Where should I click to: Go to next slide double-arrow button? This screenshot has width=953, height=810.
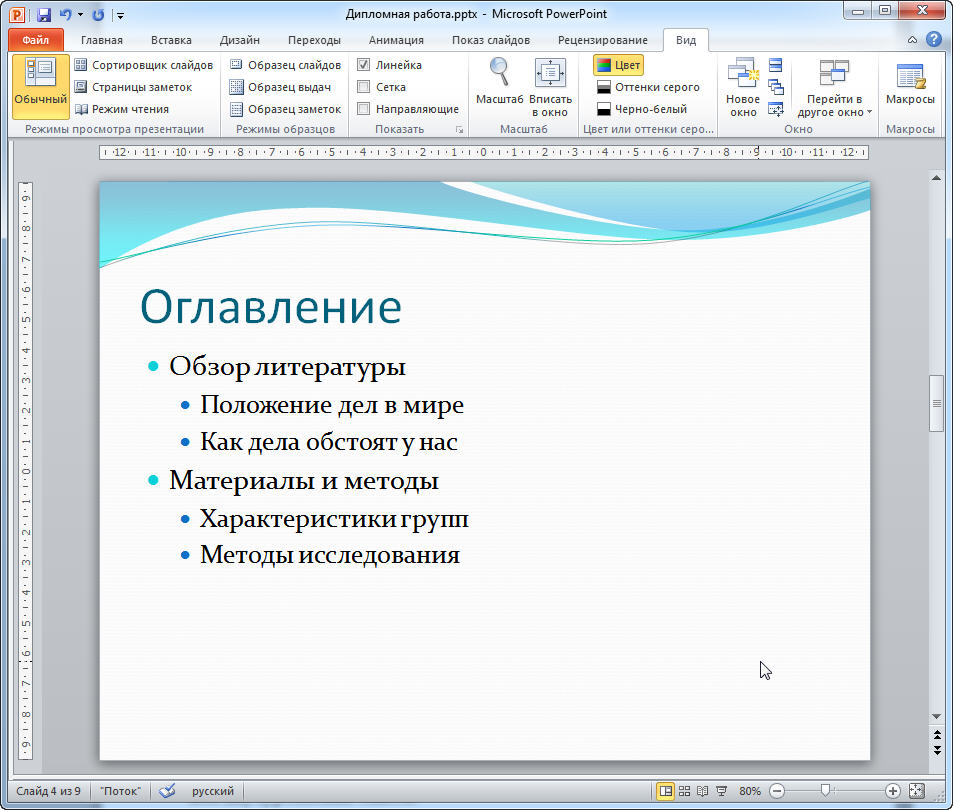937,750
